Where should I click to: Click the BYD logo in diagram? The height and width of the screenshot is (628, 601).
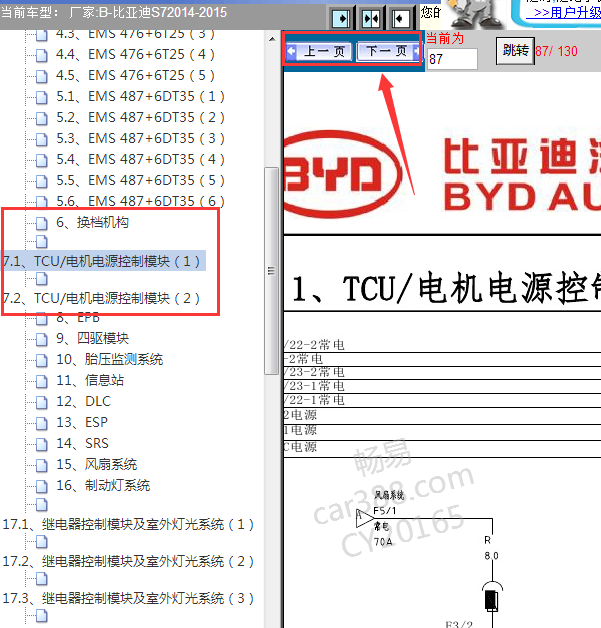pyautogui.click(x=342, y=174)
